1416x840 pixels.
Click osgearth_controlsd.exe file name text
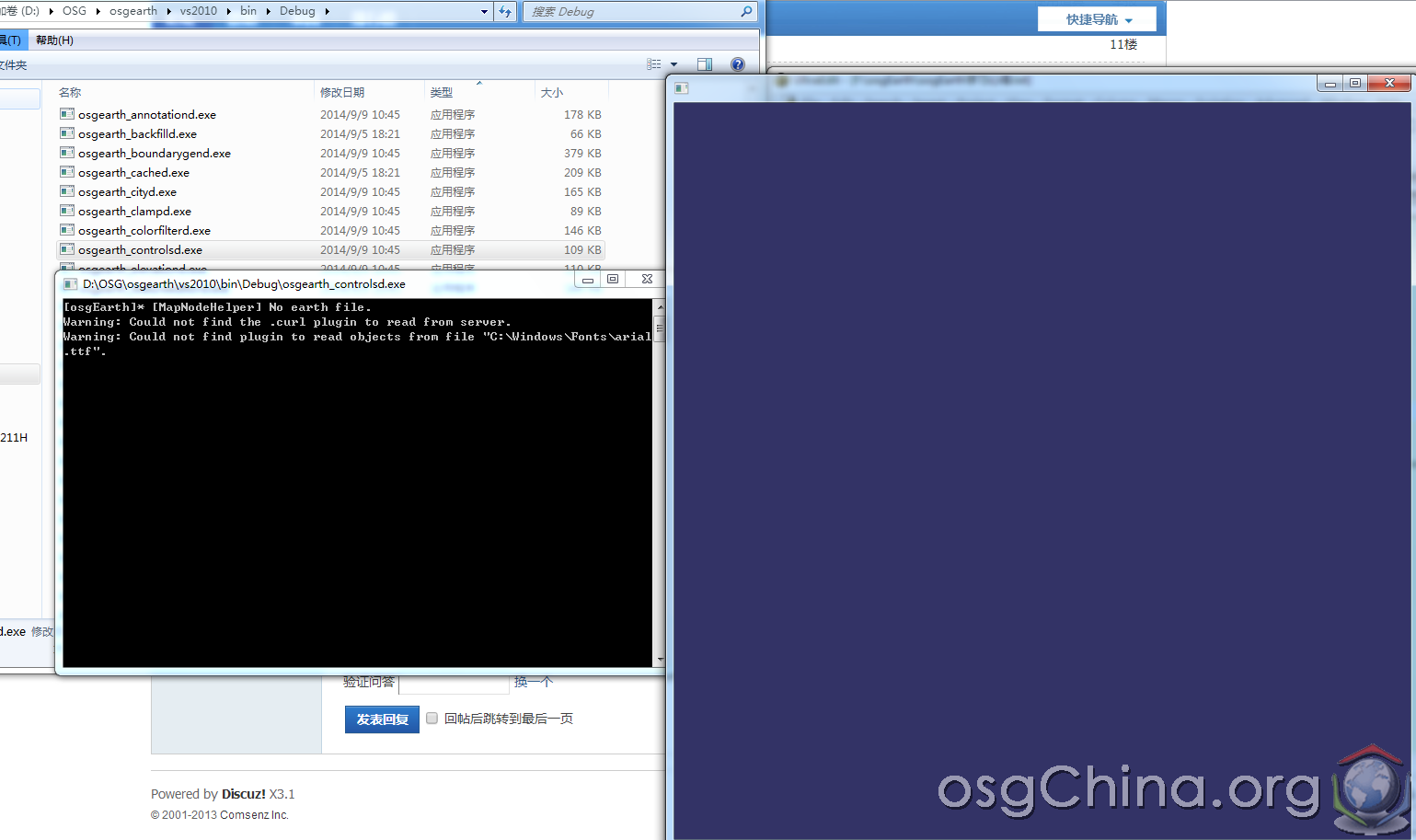[140, 249]
